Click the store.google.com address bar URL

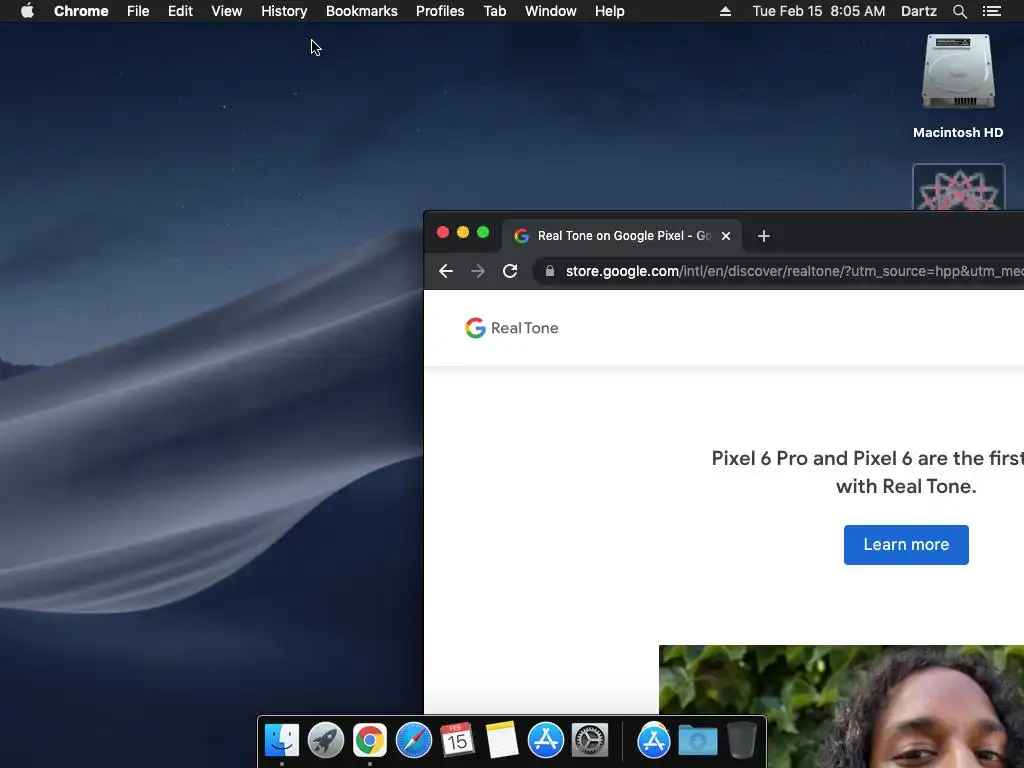pos(794,271)
